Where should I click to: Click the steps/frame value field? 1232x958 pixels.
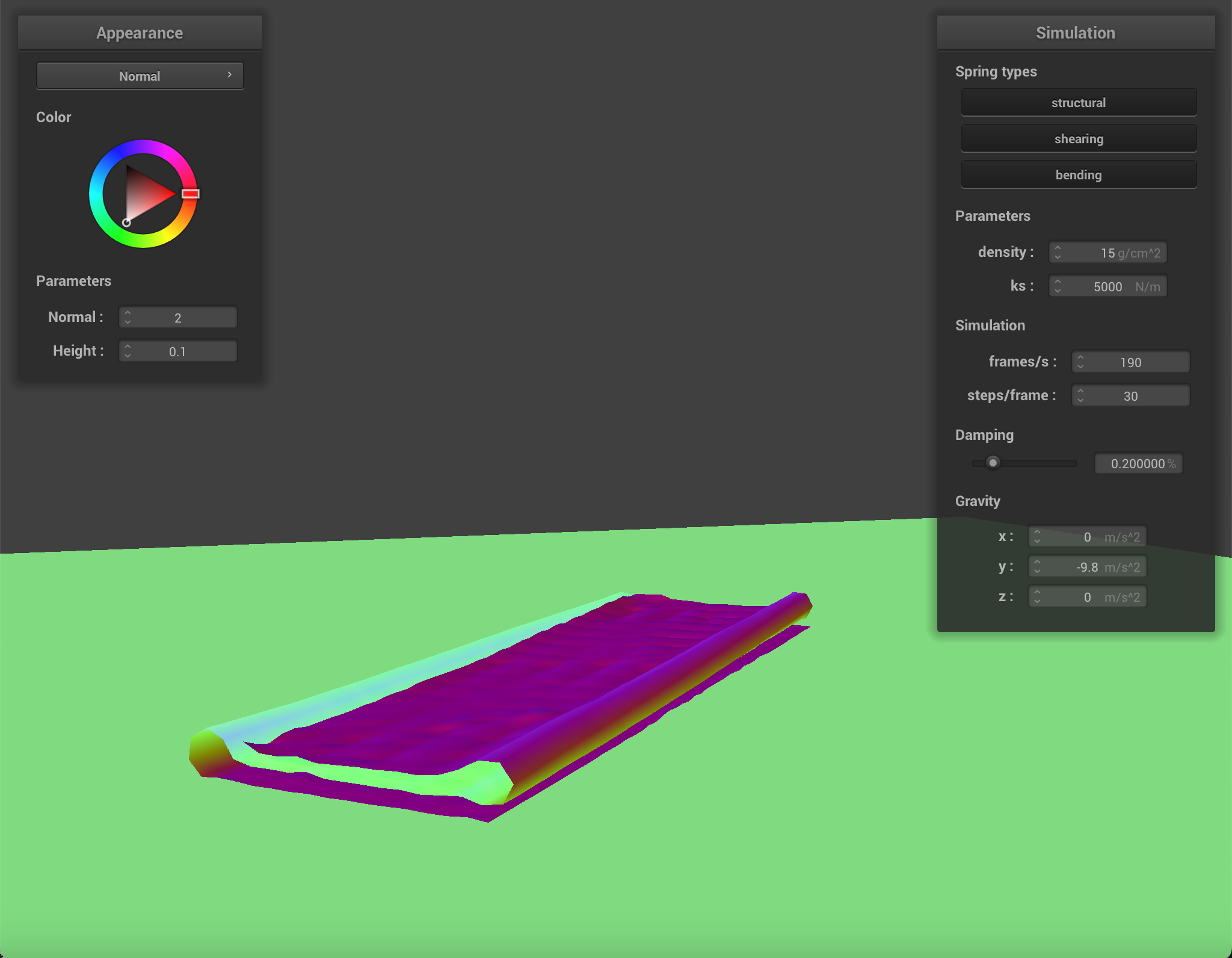1130,396
